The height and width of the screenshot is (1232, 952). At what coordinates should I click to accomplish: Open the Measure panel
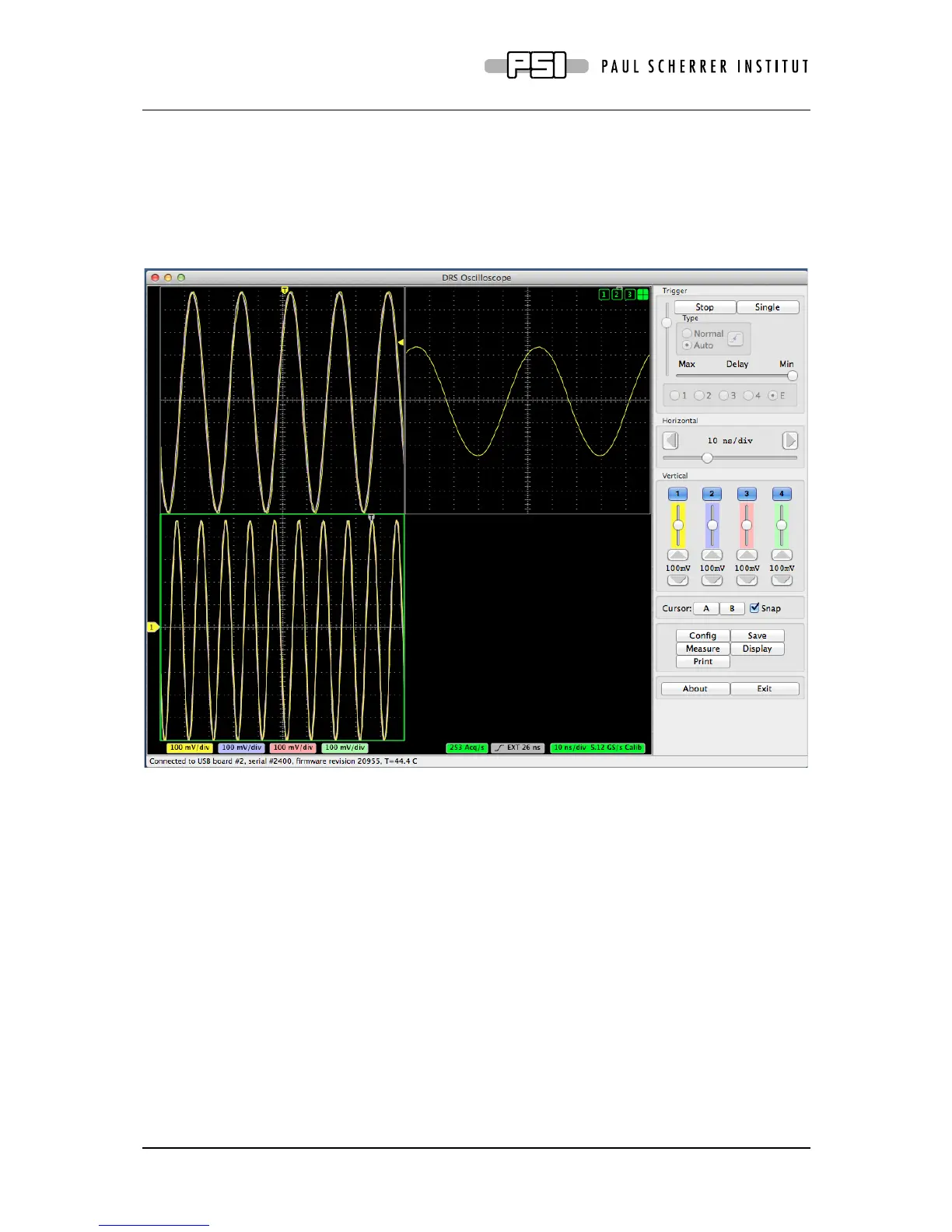coord(702,649)
